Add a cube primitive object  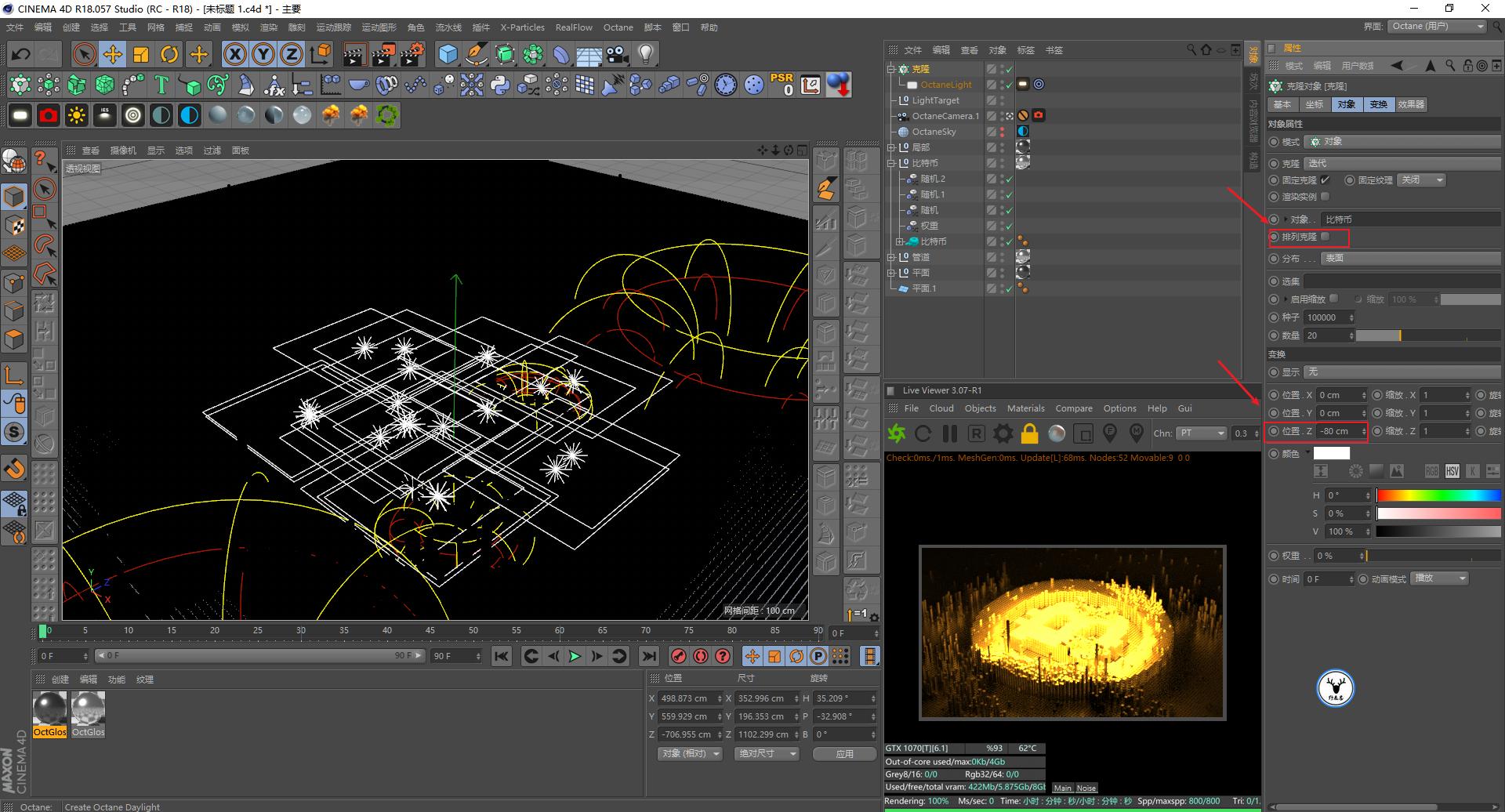click(448, 55)
